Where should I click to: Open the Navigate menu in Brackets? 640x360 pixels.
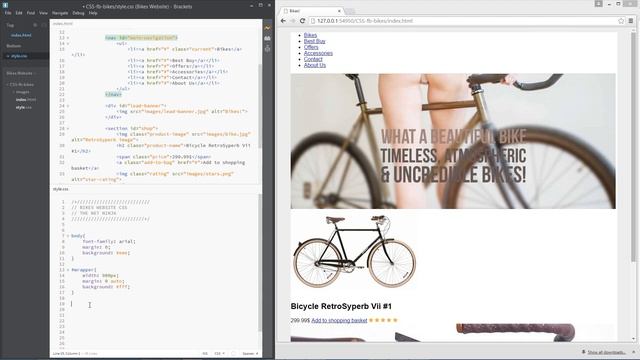pos(60,13)
